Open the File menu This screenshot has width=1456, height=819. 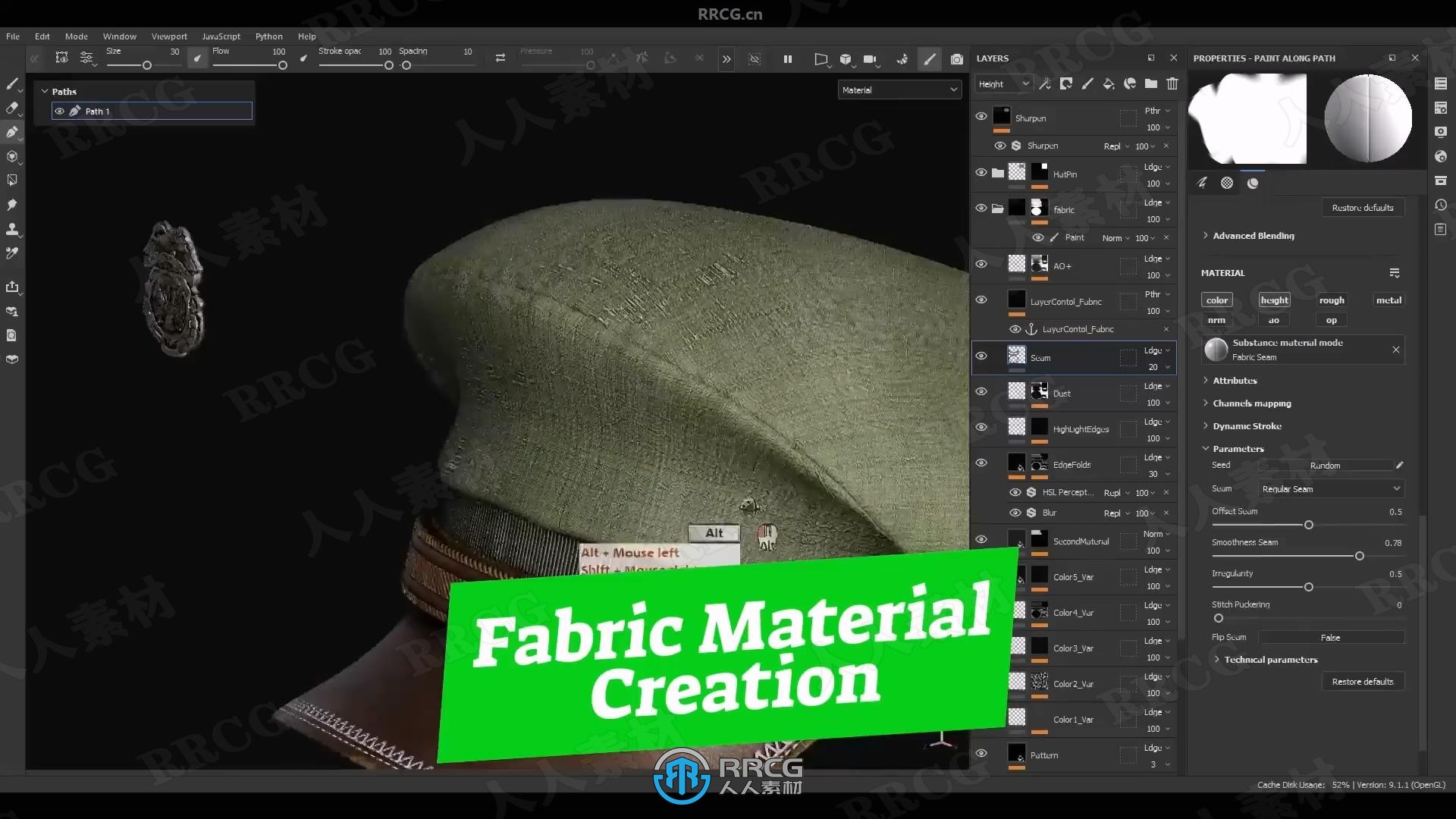pos(13,36)
